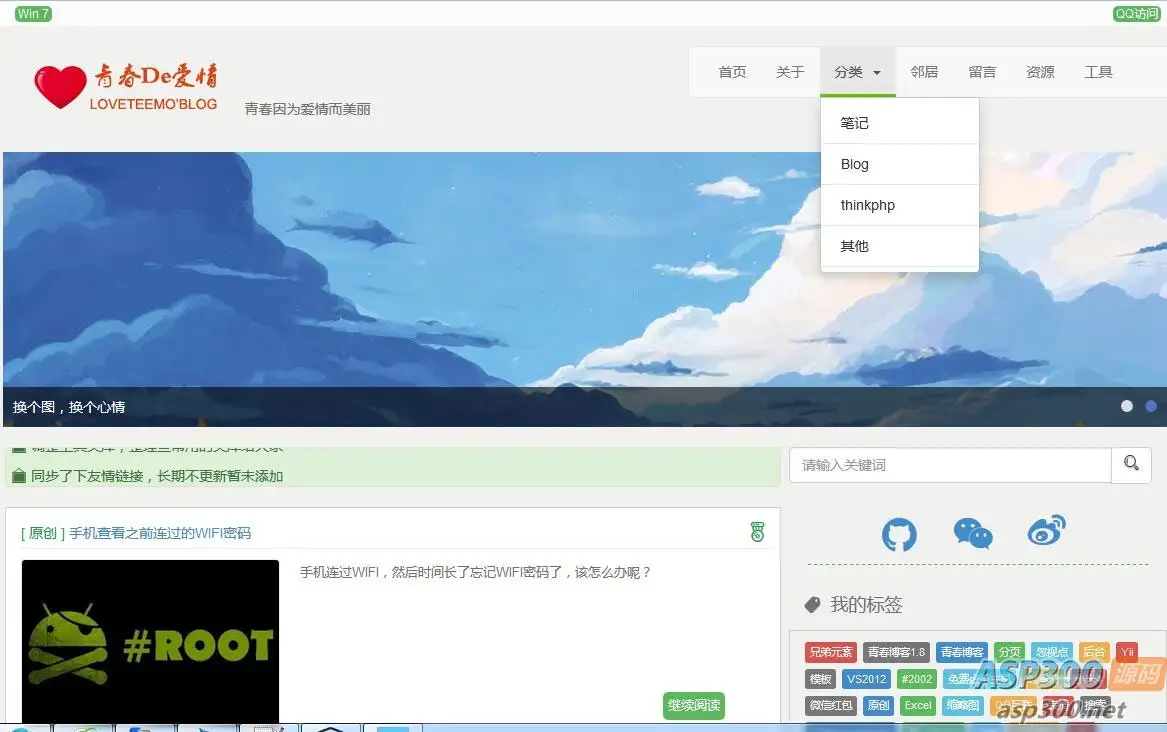Choose Blog from the category dropdown

[900, 164]
